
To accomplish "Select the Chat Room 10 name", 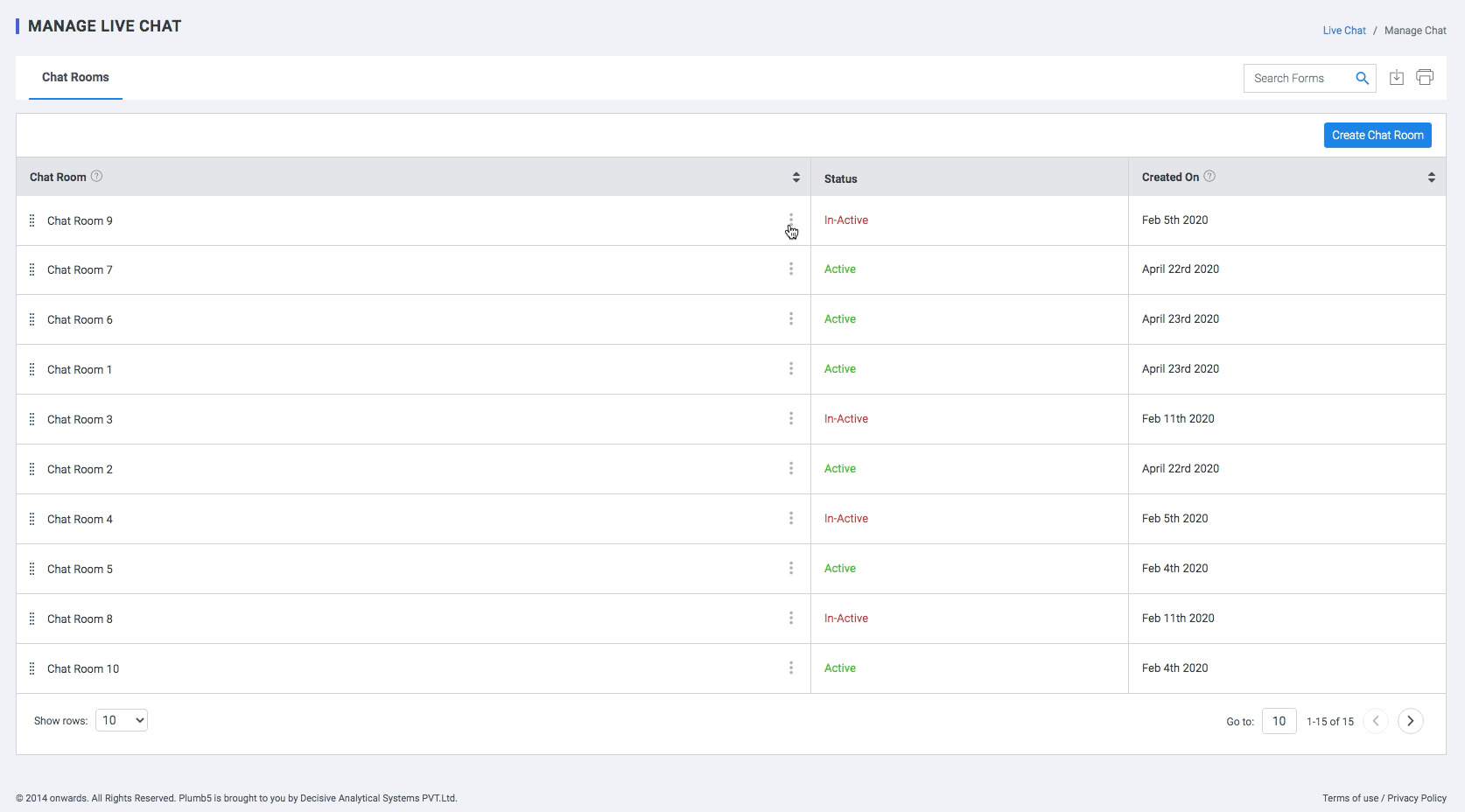I will coord(83,668).
